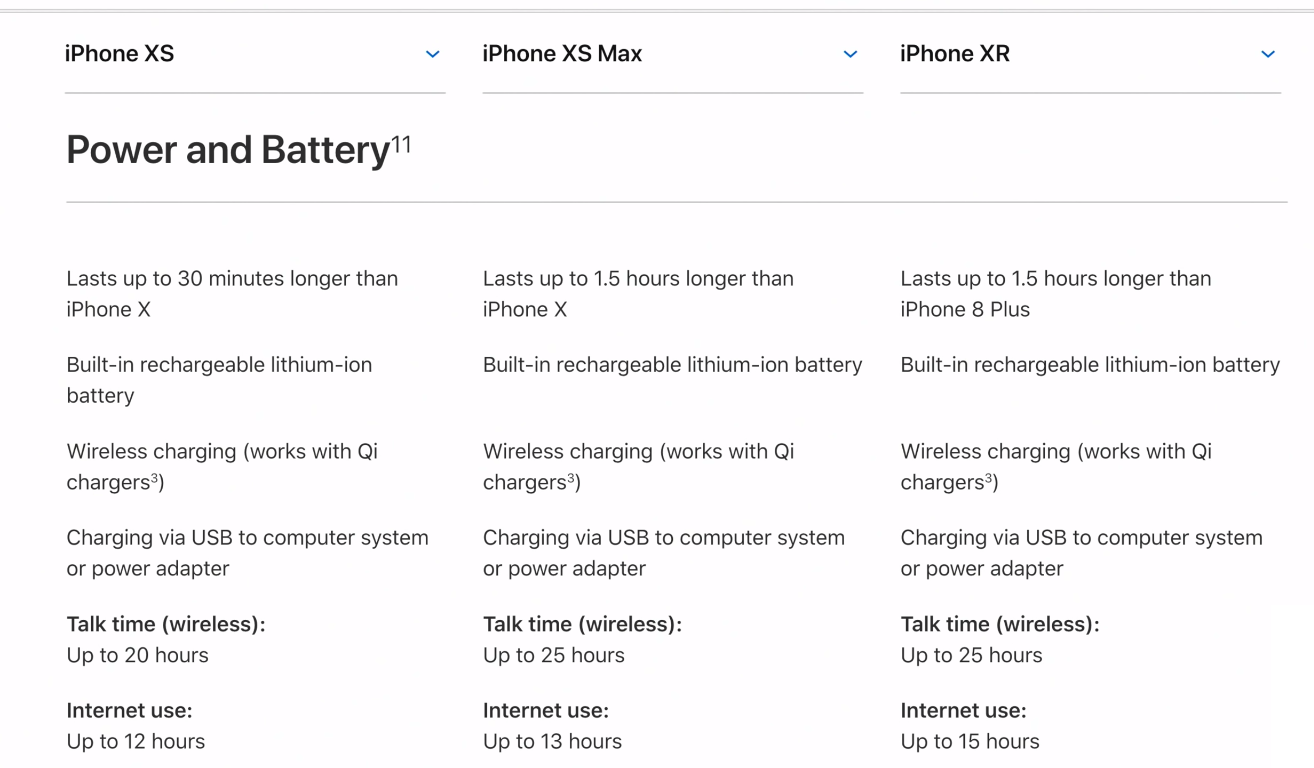Viewport: 1314px width, 768px height.
Task: Open the iPhone XS model selector label
Action: coord(120,53)
